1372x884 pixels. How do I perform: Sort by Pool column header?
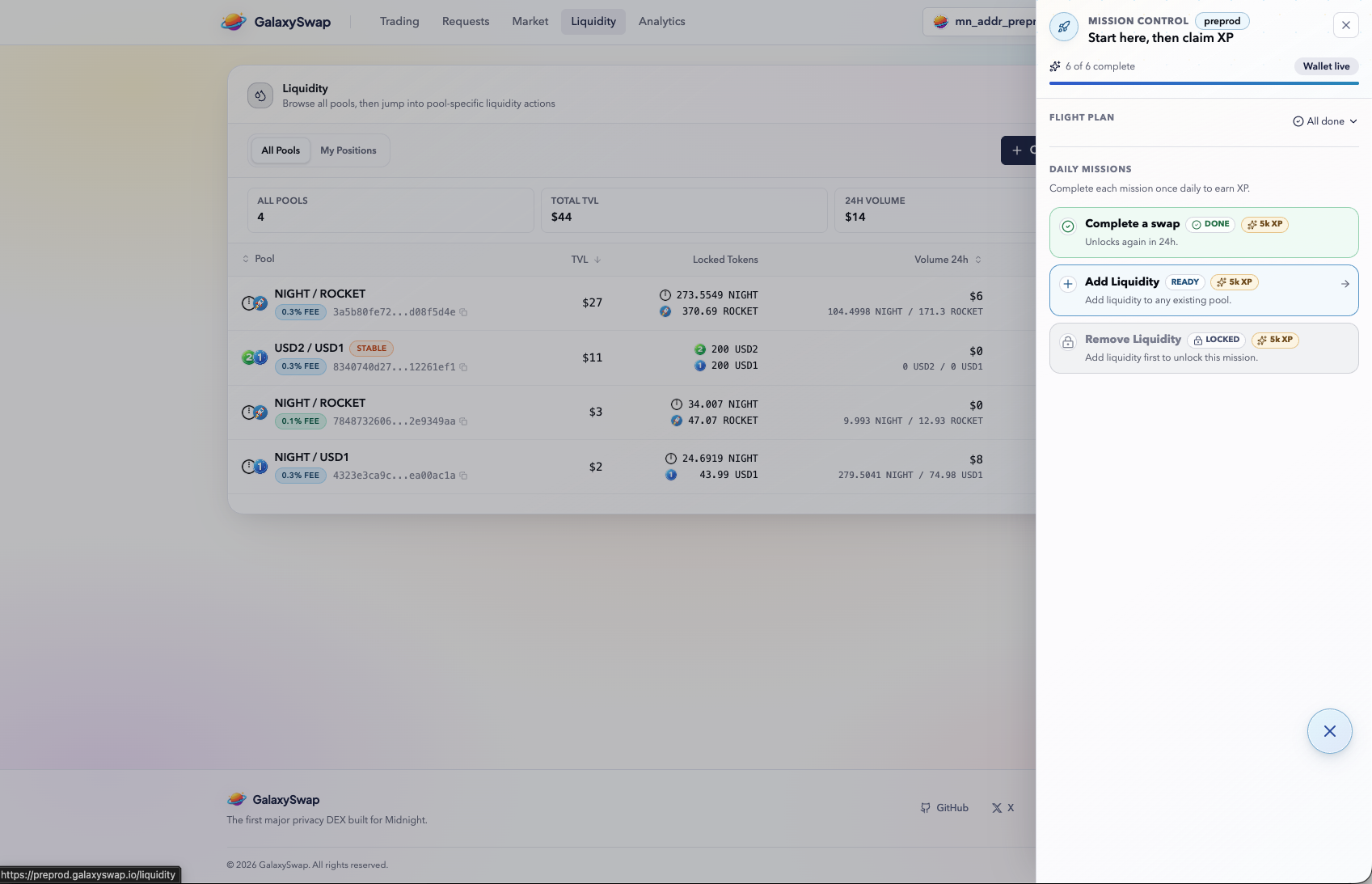coord(259,259)
